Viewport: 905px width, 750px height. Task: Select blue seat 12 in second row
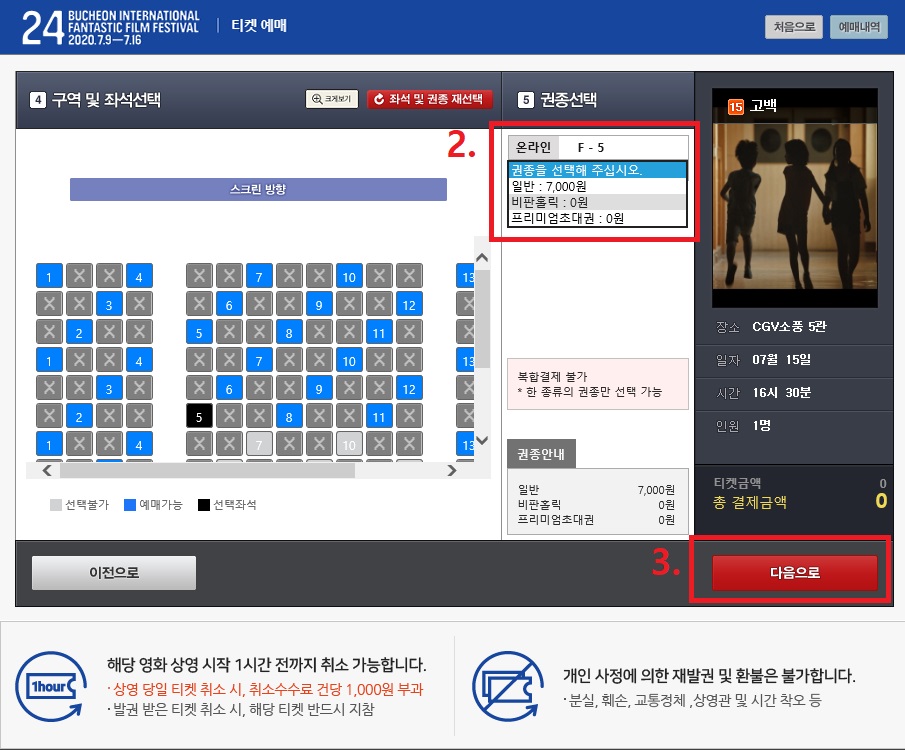(409, 304)
